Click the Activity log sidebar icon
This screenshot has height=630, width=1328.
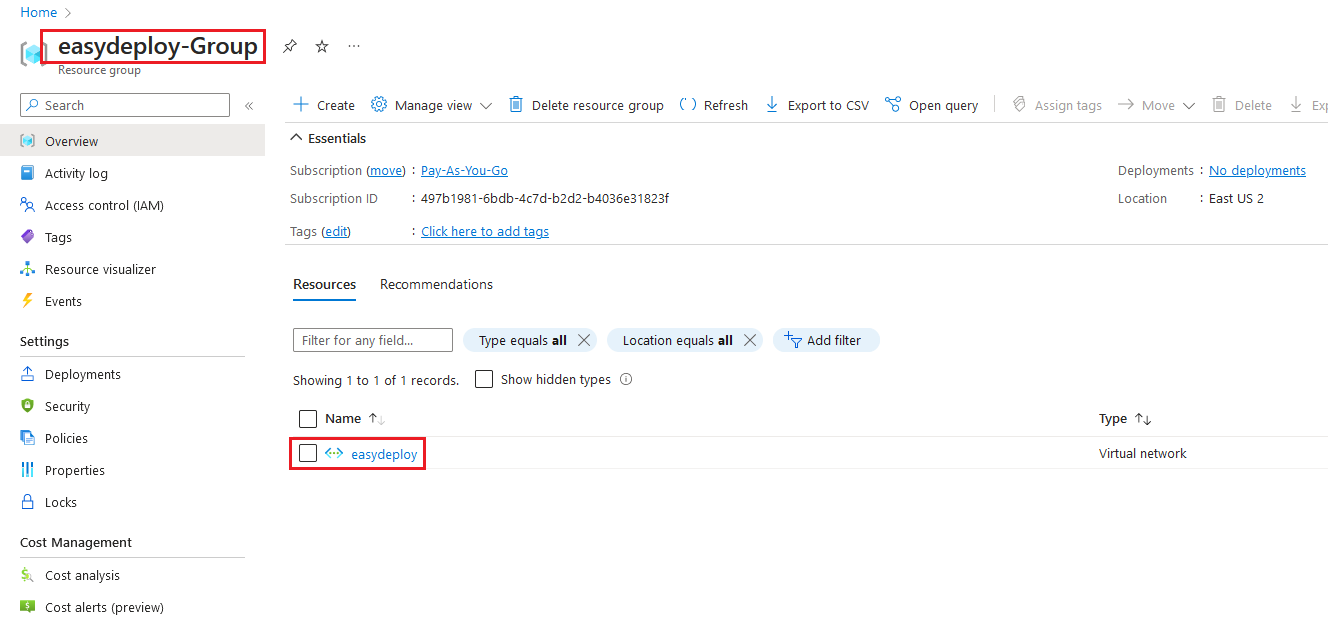click(28, 173)
